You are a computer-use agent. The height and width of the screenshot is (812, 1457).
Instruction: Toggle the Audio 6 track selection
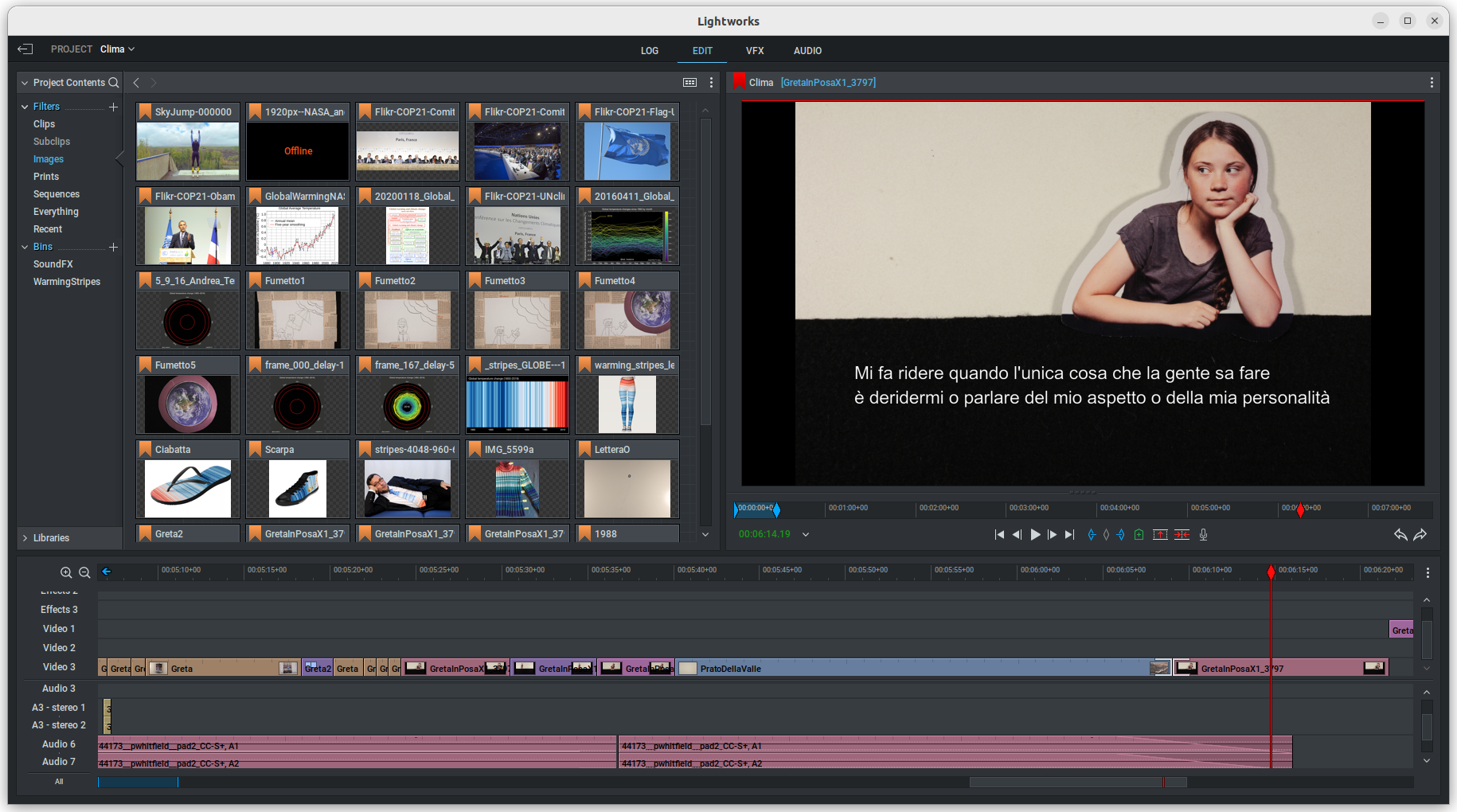tap(59, 744)
